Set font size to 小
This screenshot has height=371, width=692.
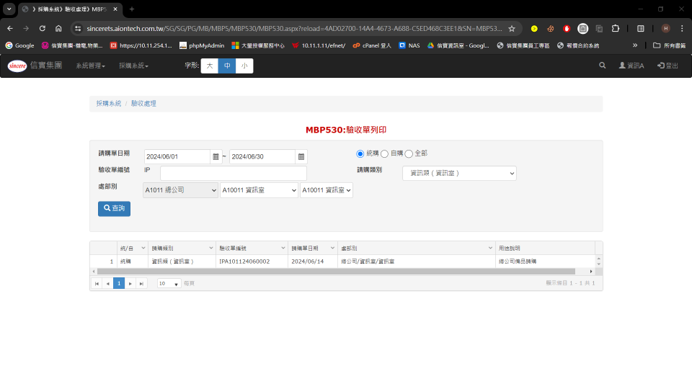click(244, 66)
